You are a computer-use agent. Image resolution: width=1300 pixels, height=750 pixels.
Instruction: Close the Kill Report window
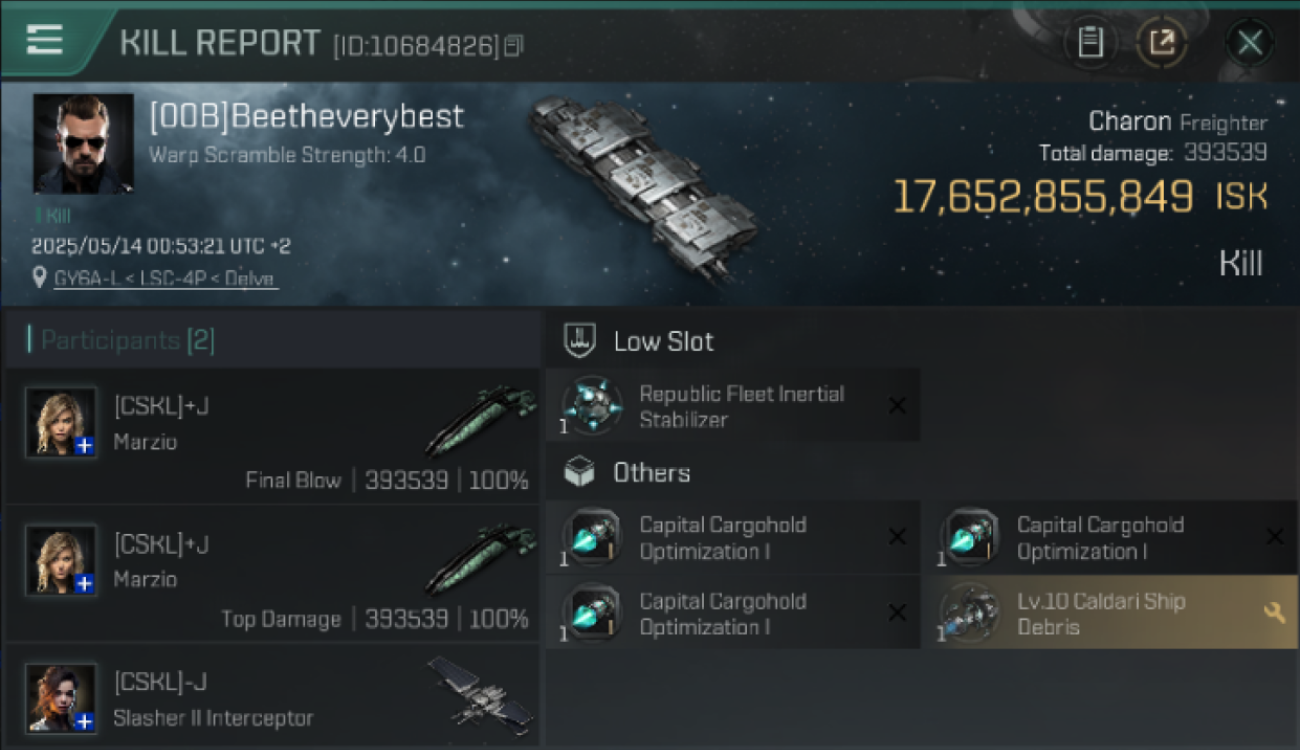point(1250,43)
